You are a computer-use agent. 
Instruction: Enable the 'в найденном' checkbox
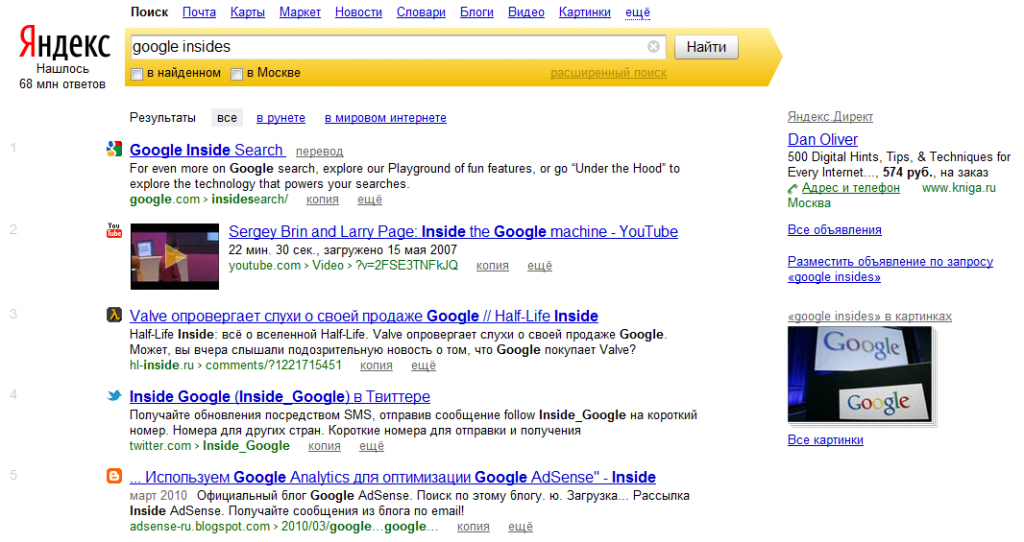point(136,74)
